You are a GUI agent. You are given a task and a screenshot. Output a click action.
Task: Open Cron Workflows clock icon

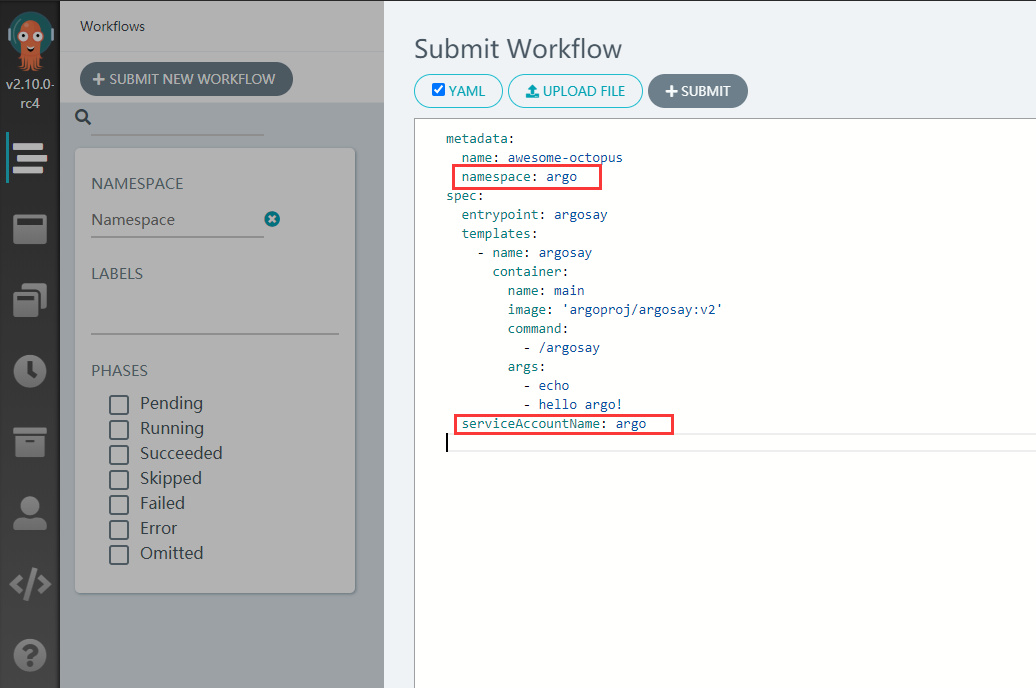(30, 371)
